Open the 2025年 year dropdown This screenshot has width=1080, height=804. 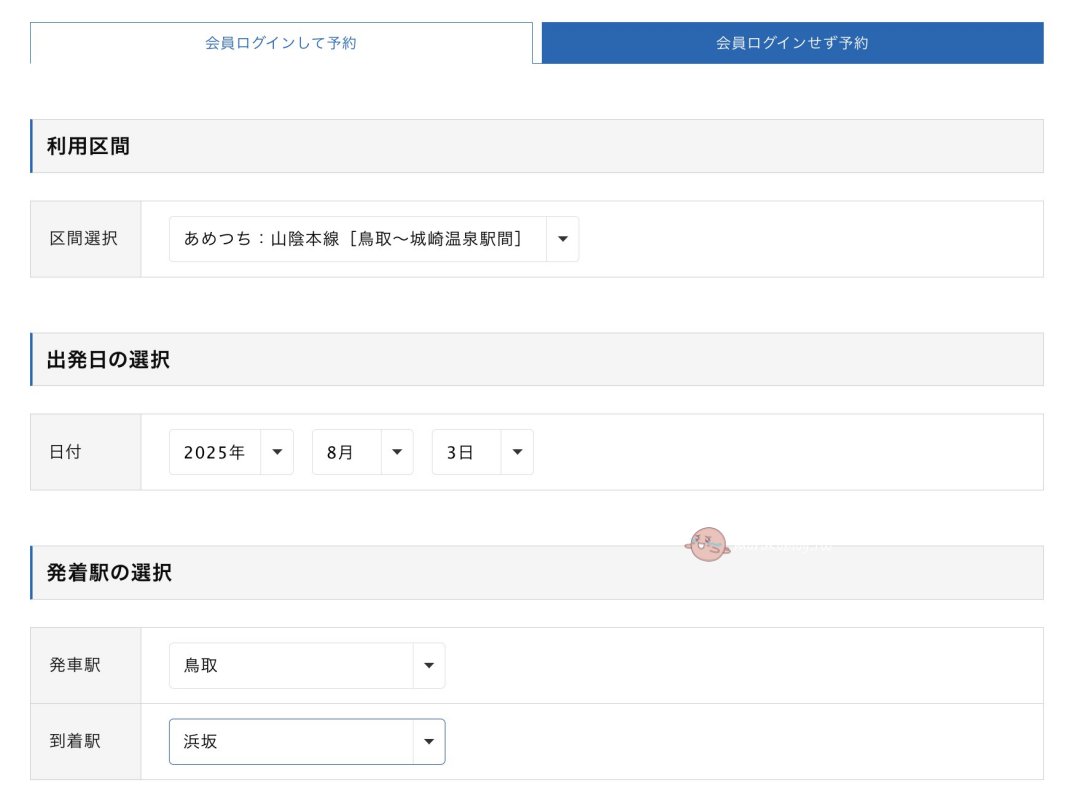tap(231, 452)
